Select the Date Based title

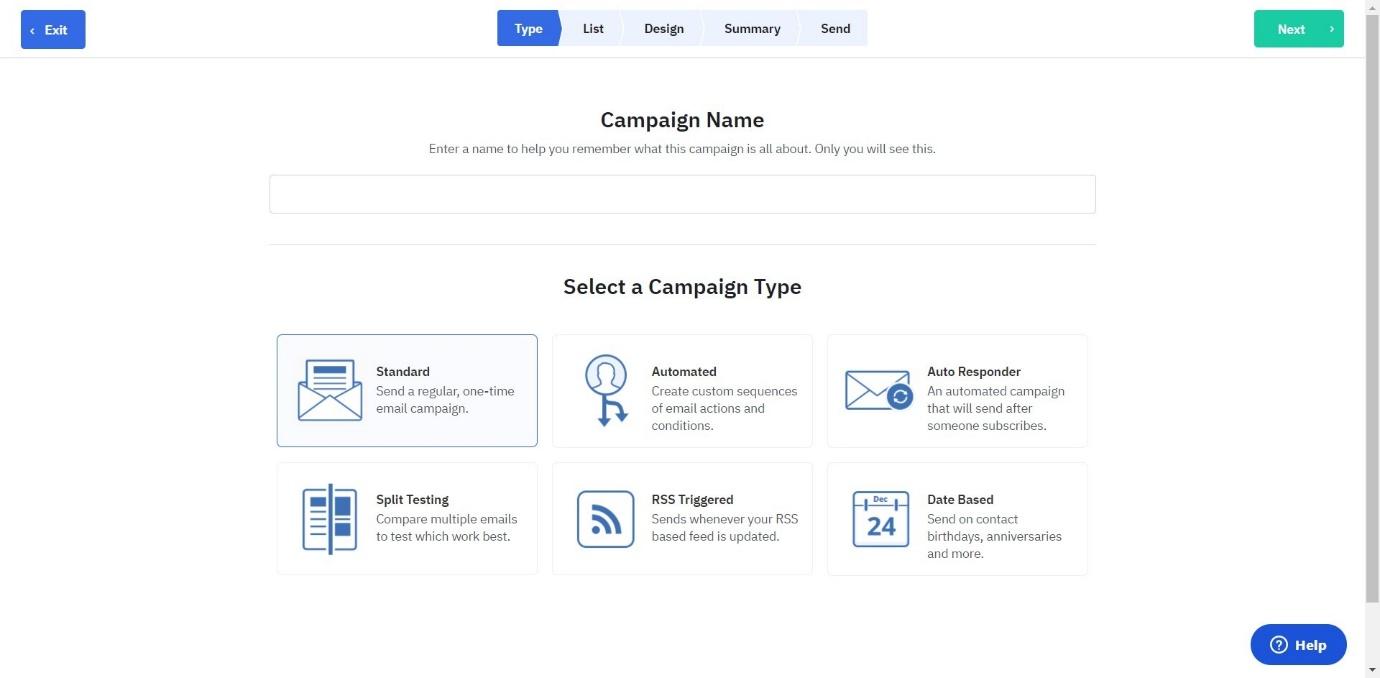[x=960, y=499]
